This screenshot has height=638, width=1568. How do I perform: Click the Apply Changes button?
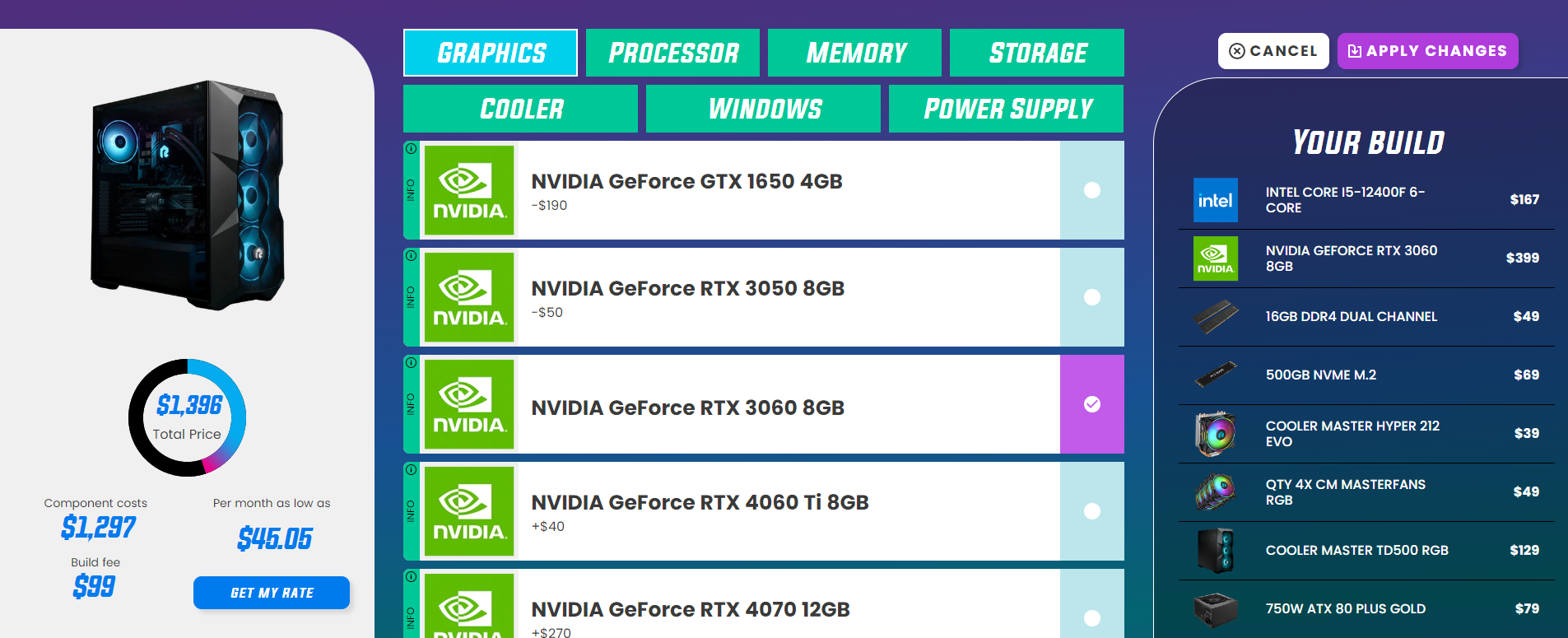click(1427, 50)
